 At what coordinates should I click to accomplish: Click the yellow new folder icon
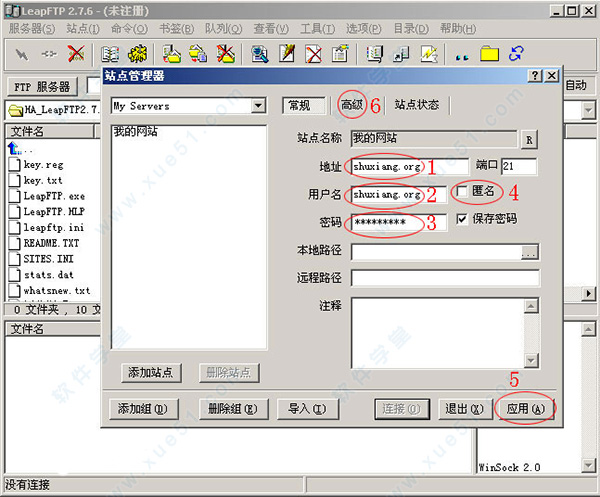tap(489, 54)
